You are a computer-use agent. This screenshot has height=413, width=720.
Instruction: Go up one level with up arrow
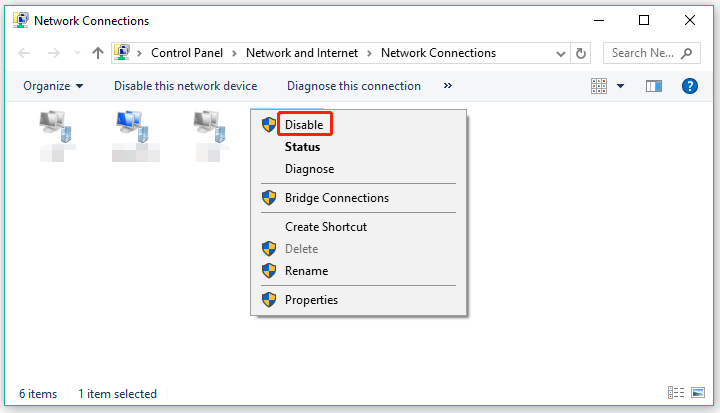(97, 53)
